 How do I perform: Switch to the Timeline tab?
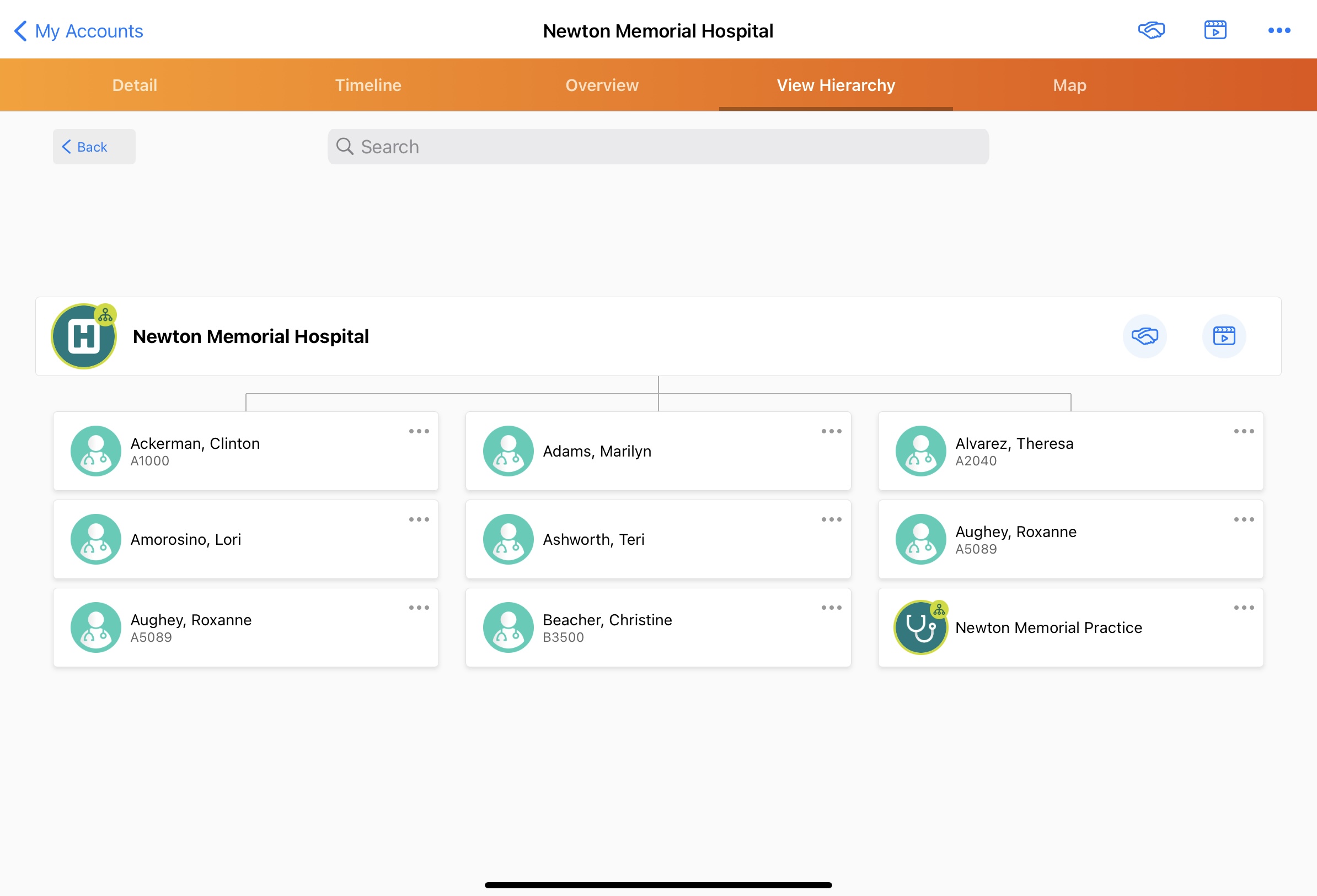coord(368,85)
